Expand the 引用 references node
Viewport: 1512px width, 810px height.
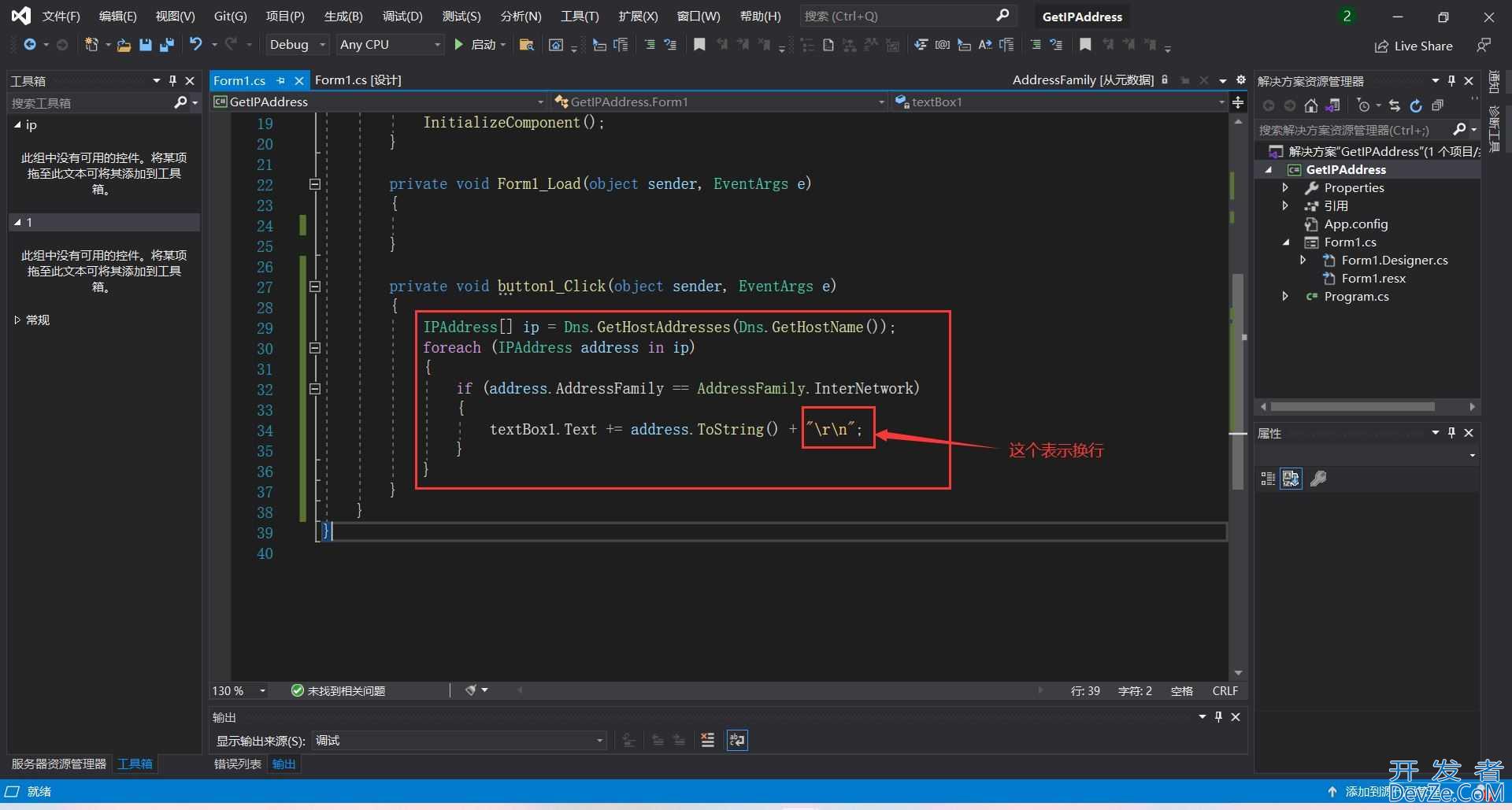[x=1285, y=205]
